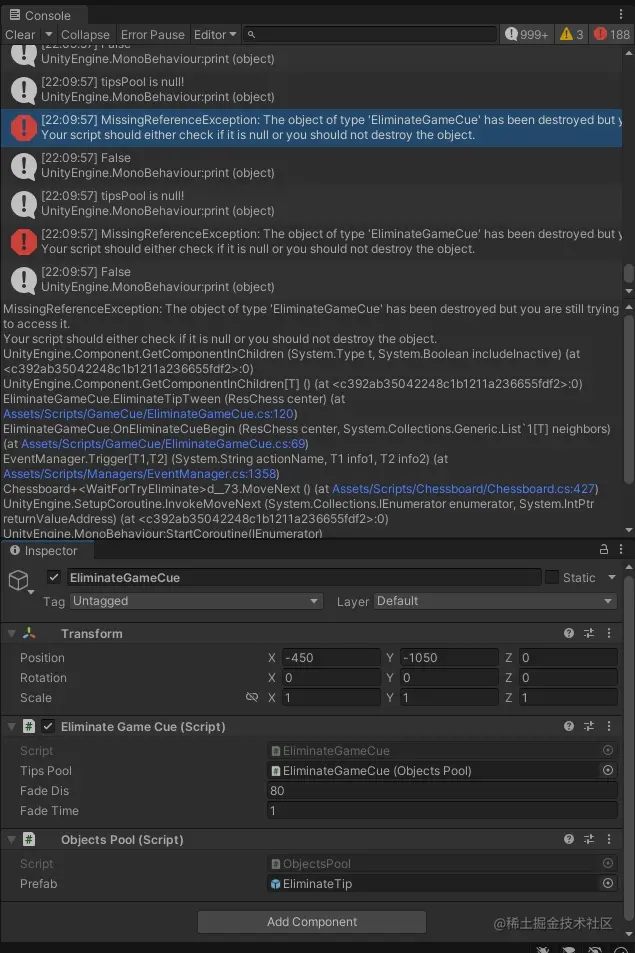The image size is (635, 953).
Task: Select the Tips Pool object reference field
Action: (x=433, y=771)
